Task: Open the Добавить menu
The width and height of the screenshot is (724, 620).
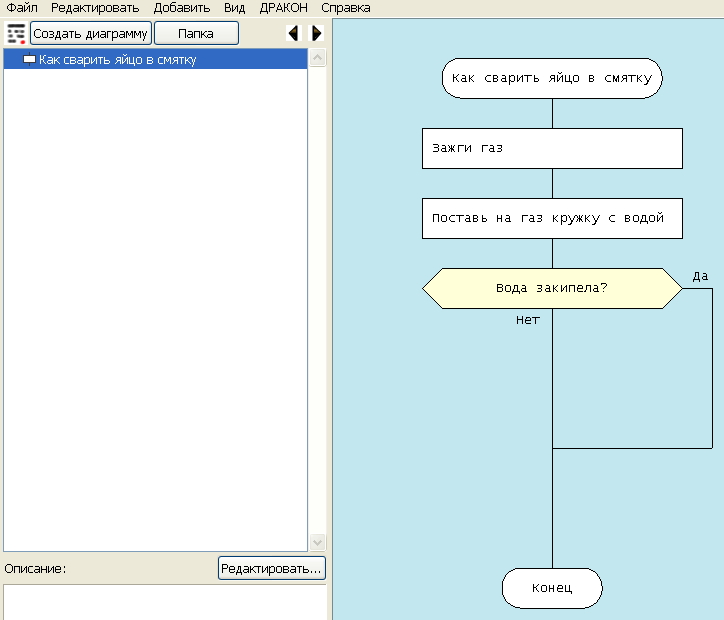Action: click(x=181, y=8)
